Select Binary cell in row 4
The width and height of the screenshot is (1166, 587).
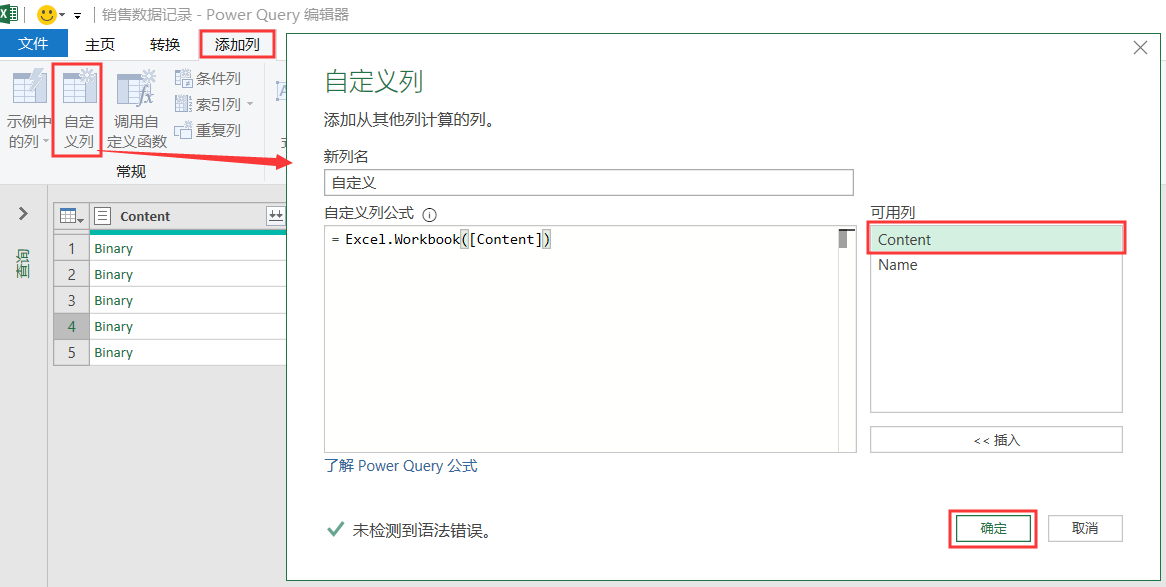(x=187, y=327)
